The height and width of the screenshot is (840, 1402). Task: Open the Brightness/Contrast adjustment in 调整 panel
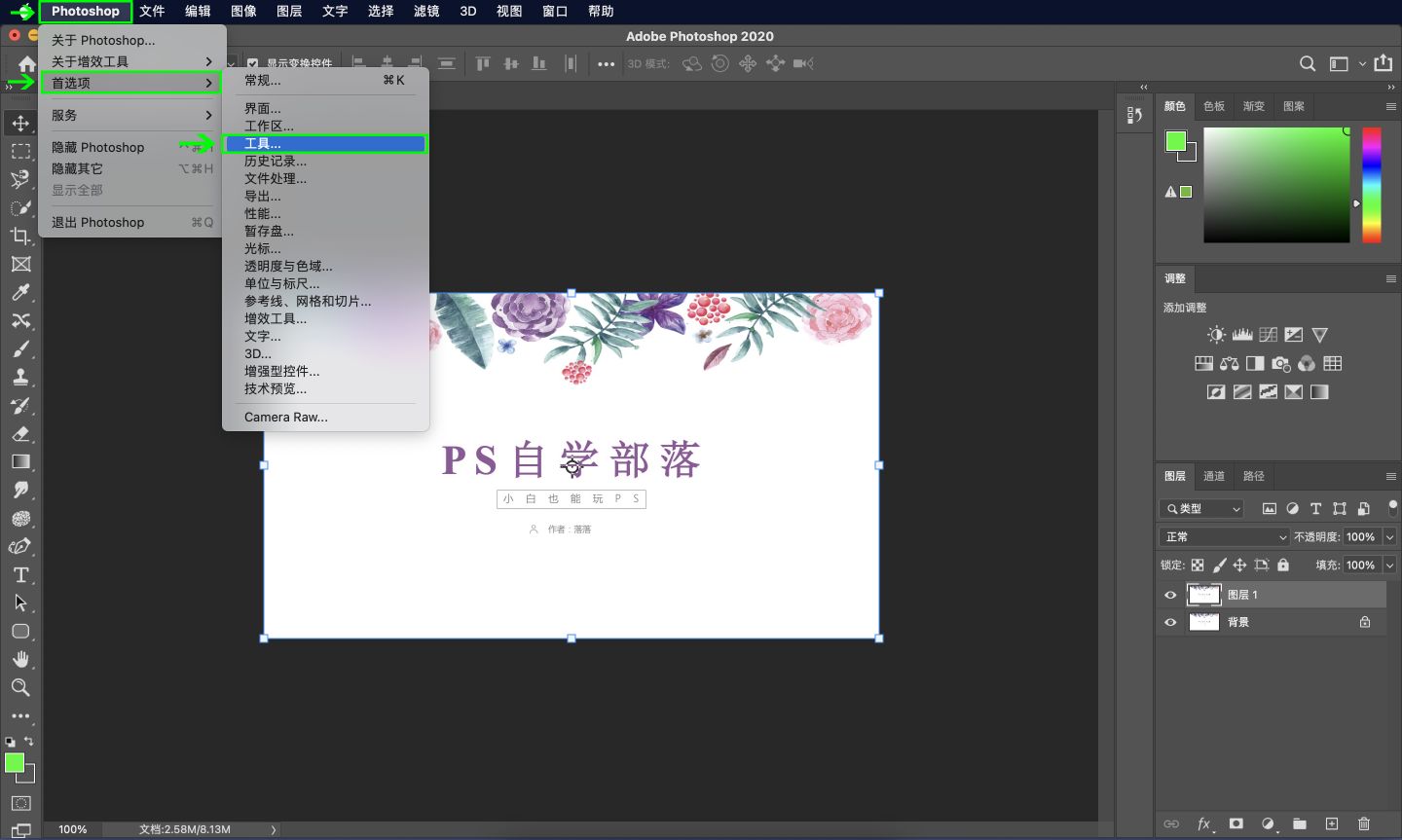pyautogui.click(x=1215, y=334)
